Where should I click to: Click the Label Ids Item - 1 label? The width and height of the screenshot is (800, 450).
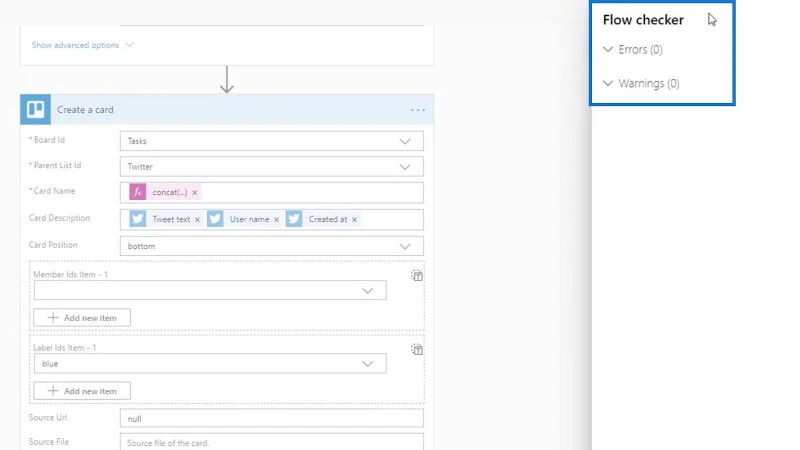coord(64,348)
